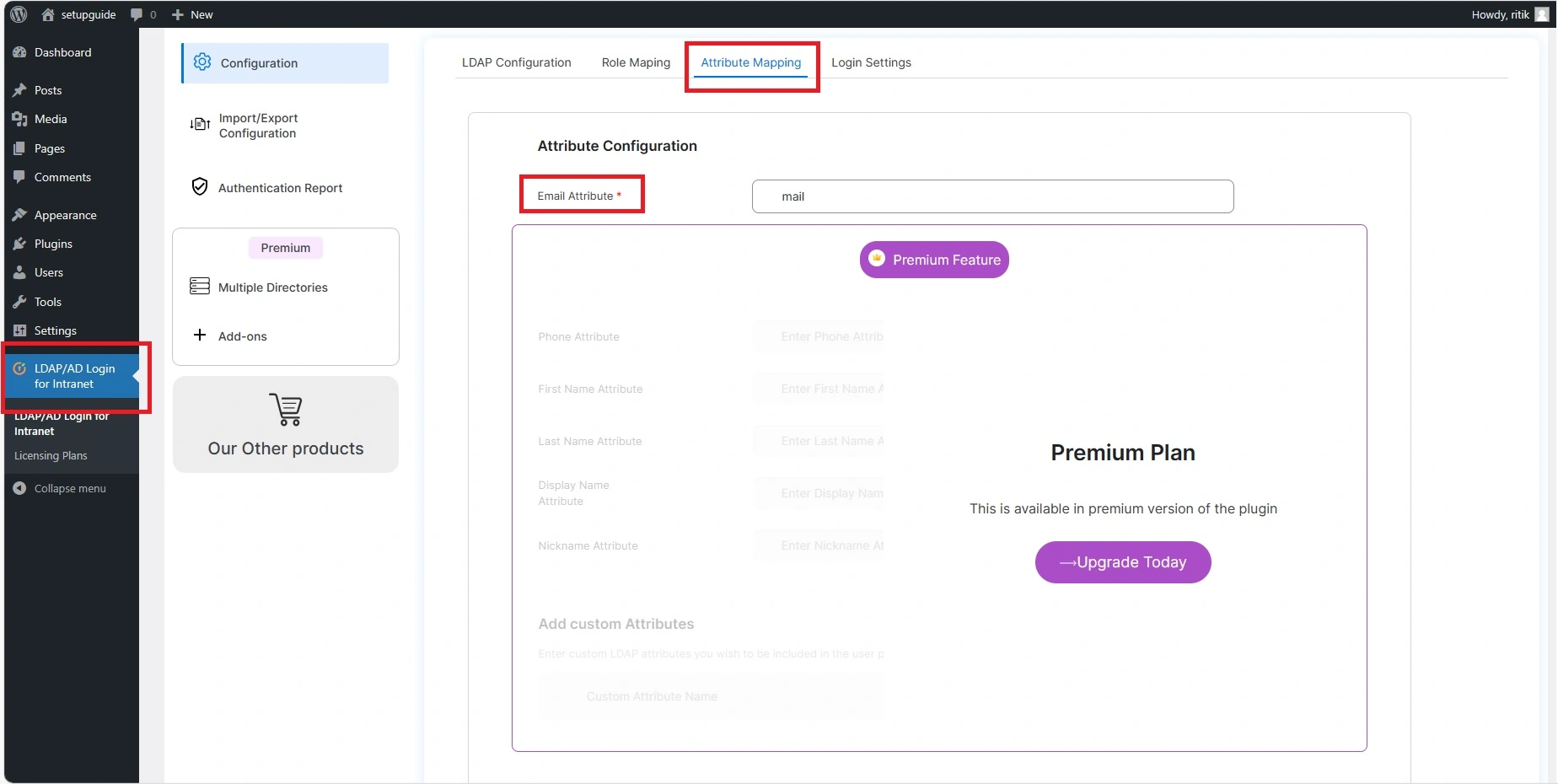The image size is (1558, 784).
Task: Open the New content menu
Action: coord(192,14)
